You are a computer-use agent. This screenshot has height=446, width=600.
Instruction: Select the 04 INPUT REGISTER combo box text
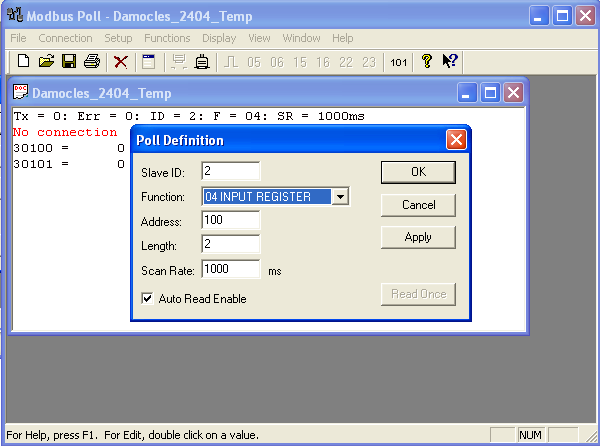pos(267,197)
